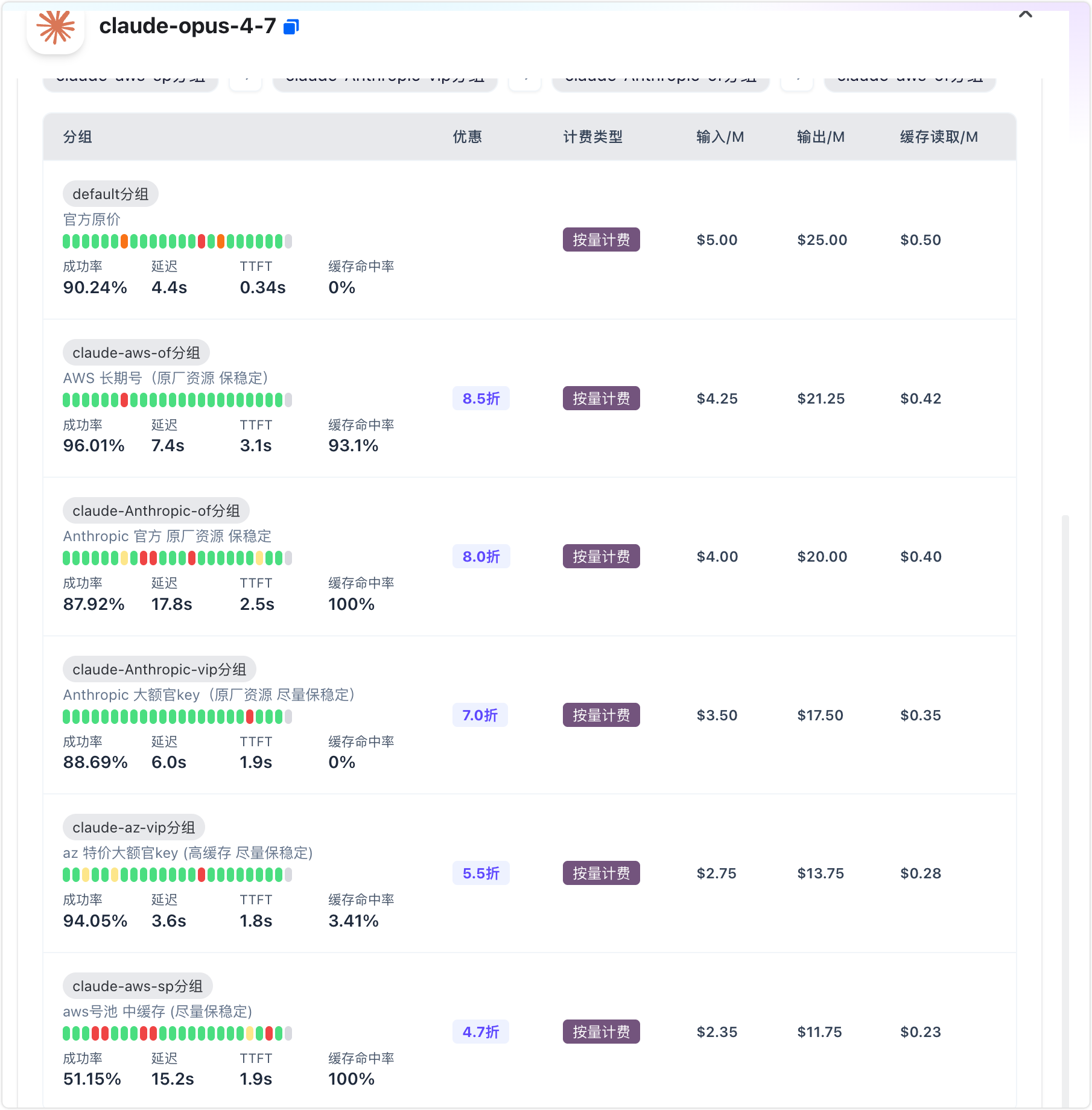Click 按量计费 badge in claude-Anthropic-vip row

click(601, 715)
